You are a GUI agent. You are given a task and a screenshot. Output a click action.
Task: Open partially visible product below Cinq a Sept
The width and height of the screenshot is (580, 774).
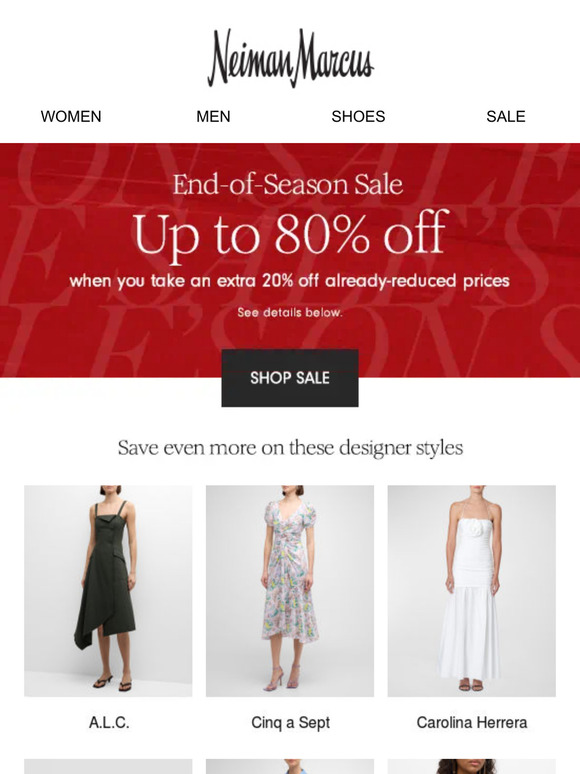pyautogui.click(x=290, y=767)
